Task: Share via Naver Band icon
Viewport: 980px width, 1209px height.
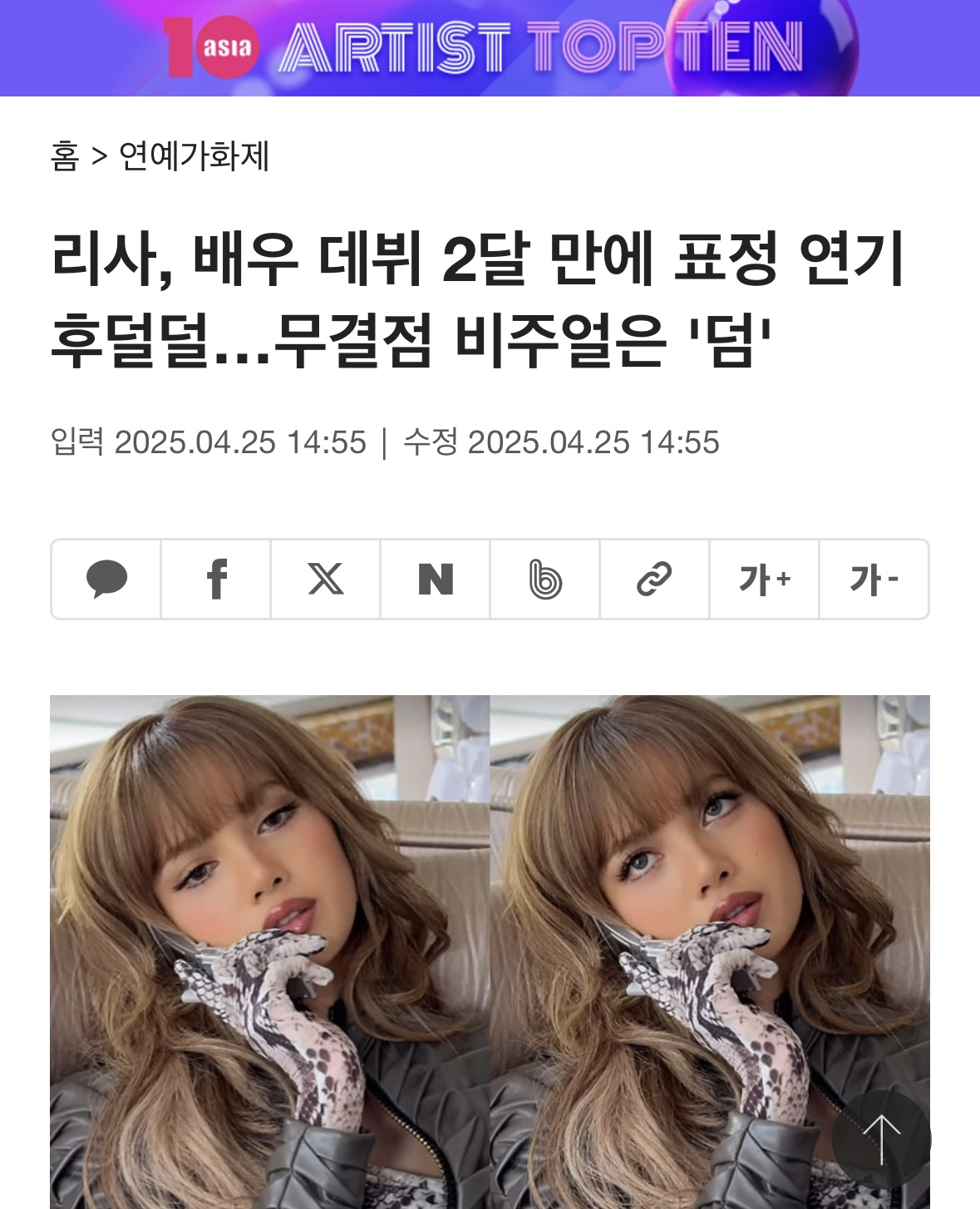Action: click(545, 580)
